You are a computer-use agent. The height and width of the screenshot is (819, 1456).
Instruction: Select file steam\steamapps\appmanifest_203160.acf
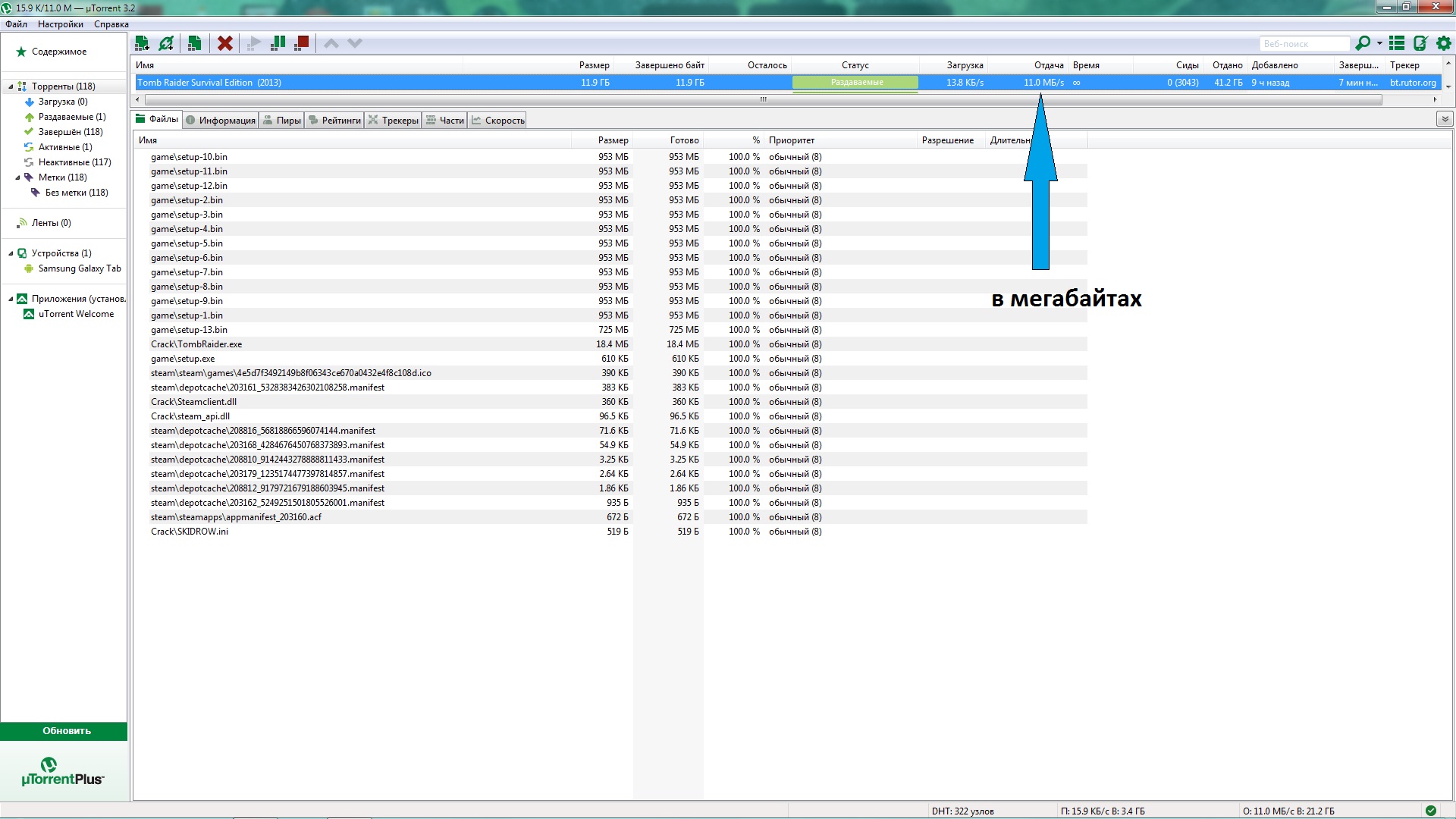[236, 517]
